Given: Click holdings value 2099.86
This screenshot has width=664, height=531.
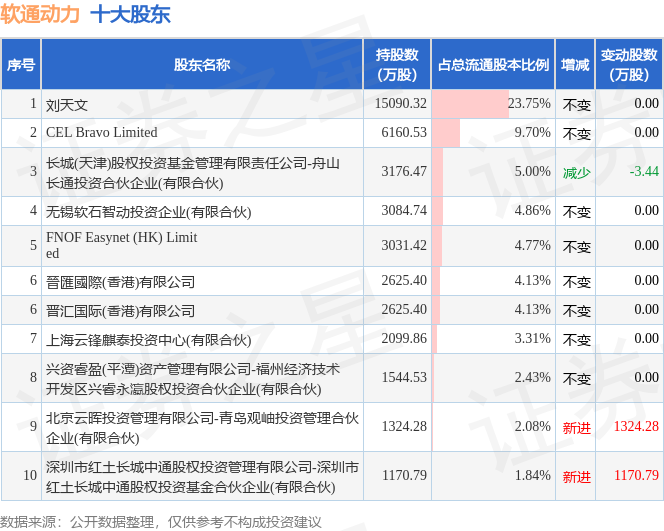Looking at the screenshot, I should [x=404, y=339].
